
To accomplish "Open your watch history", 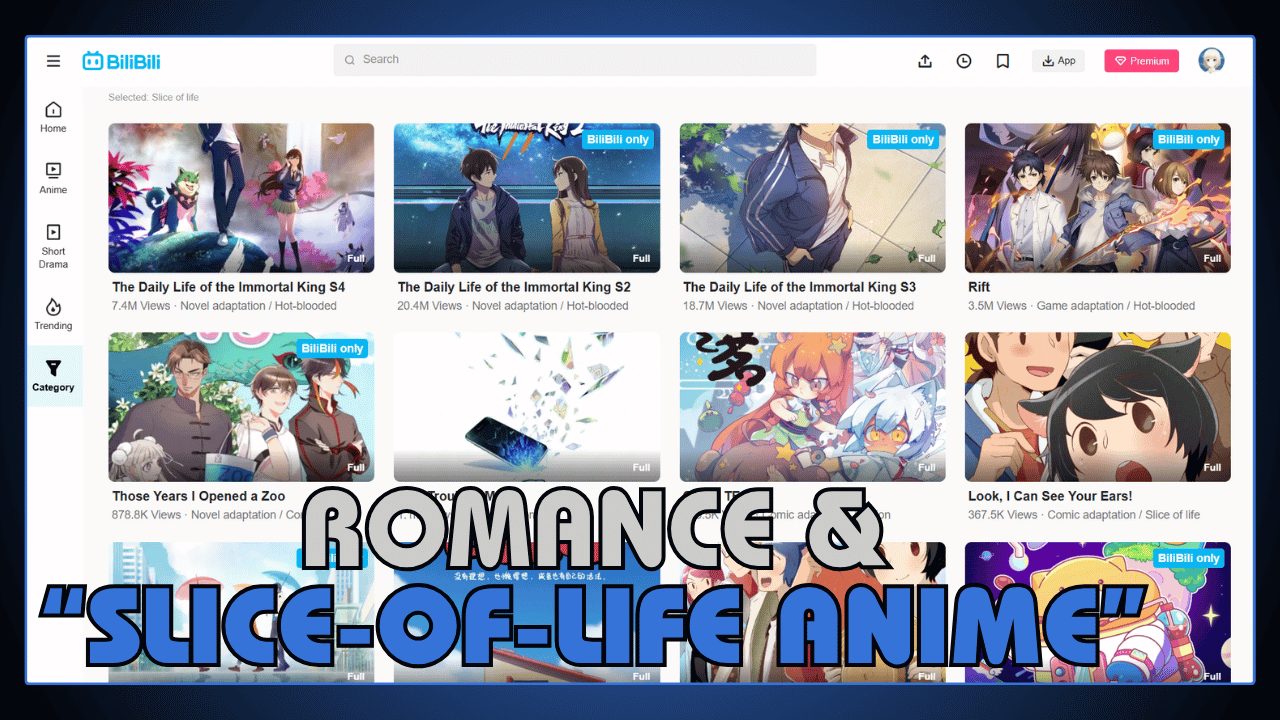I will (963, 60).
